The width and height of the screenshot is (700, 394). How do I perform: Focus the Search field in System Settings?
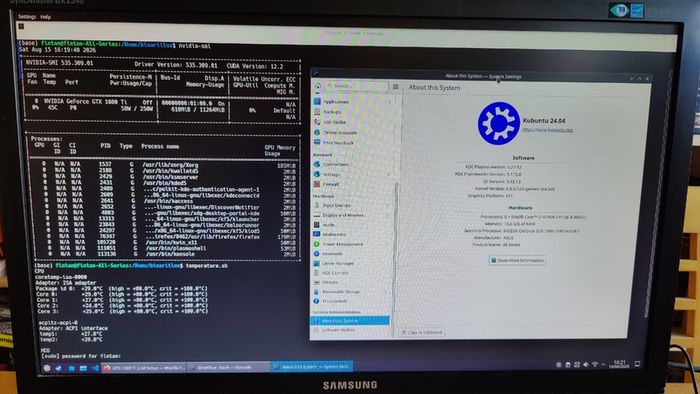click(x=357, y=86)
